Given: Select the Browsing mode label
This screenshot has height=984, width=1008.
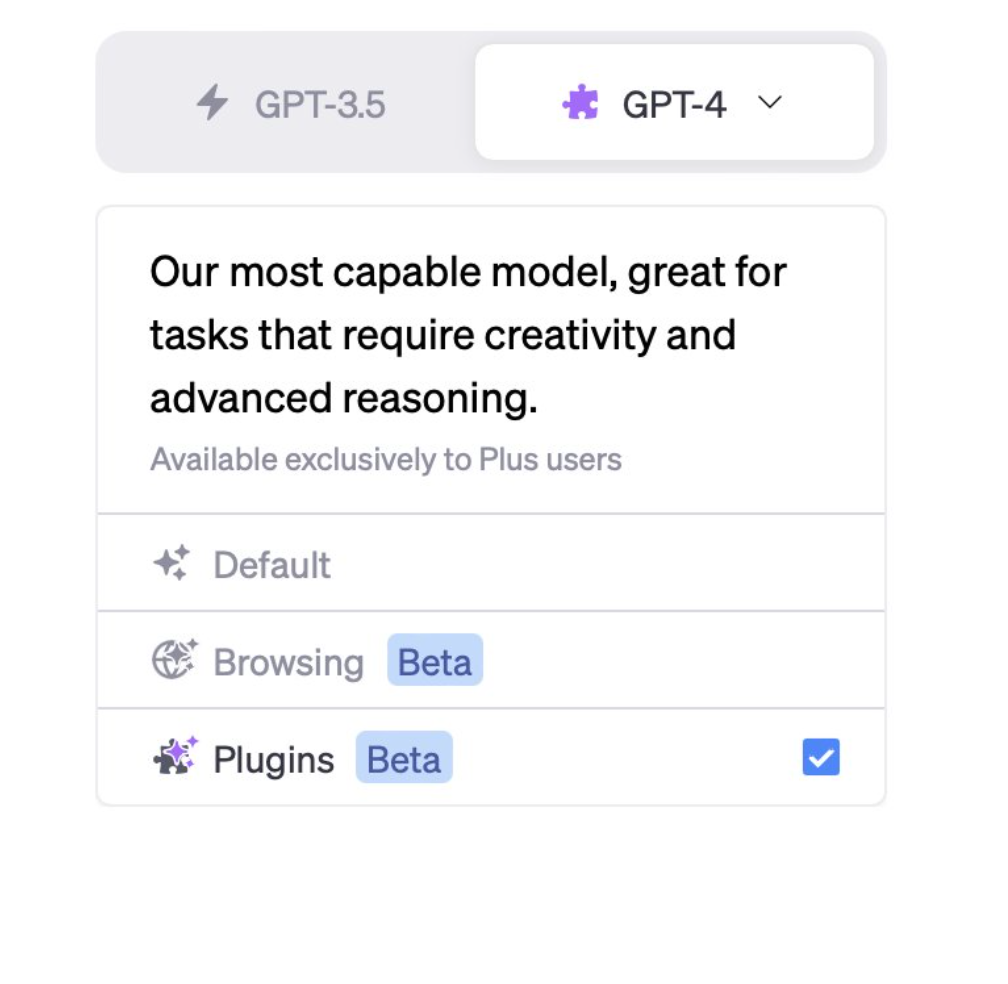Looking at the screenshot, I should coord(288,662).
